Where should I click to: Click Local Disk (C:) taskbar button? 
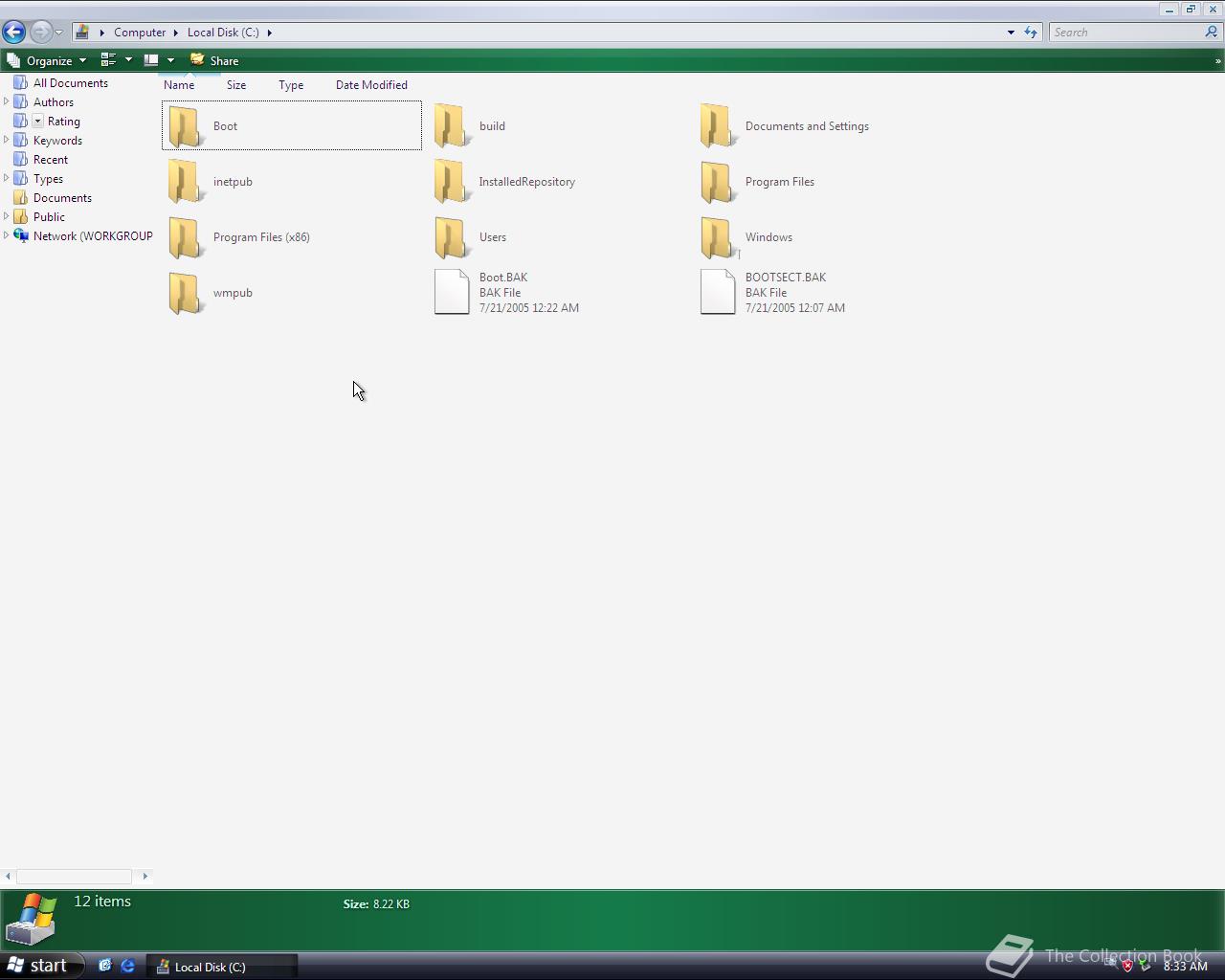[x=222, y=967]
